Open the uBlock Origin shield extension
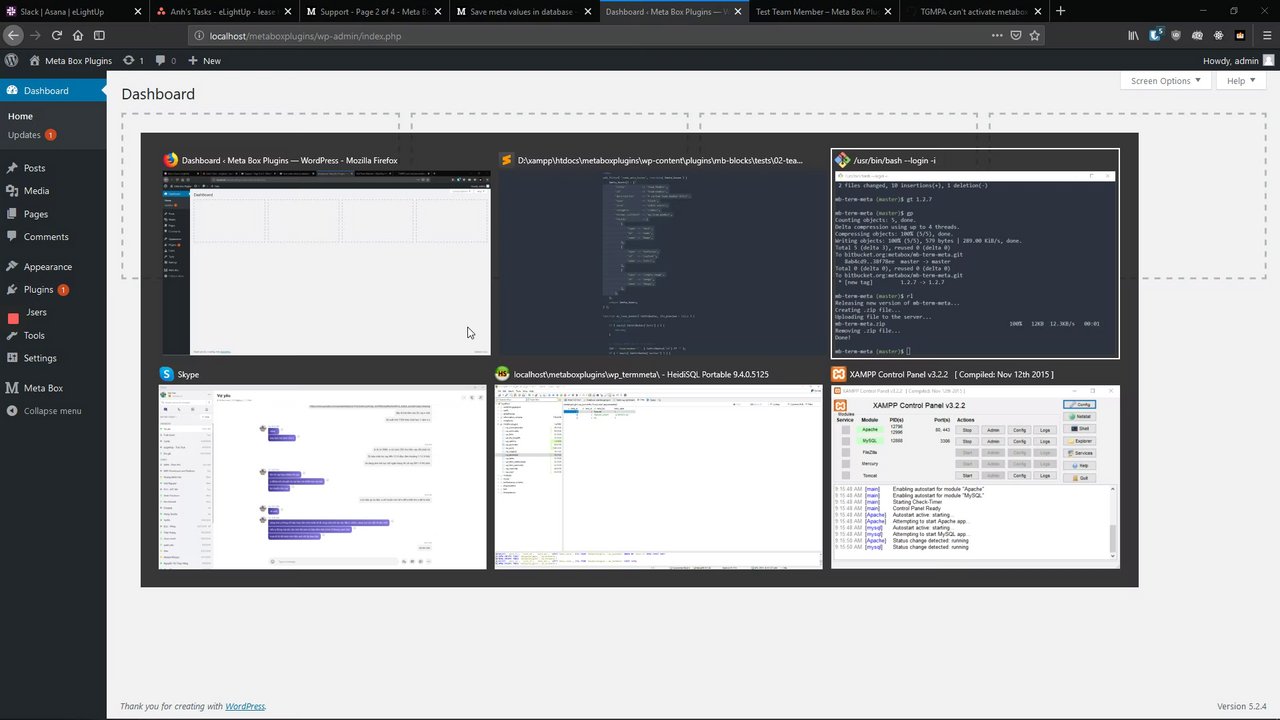Image resolution: width=1280 pixels, height=720 pixels. coord(1176,35)
